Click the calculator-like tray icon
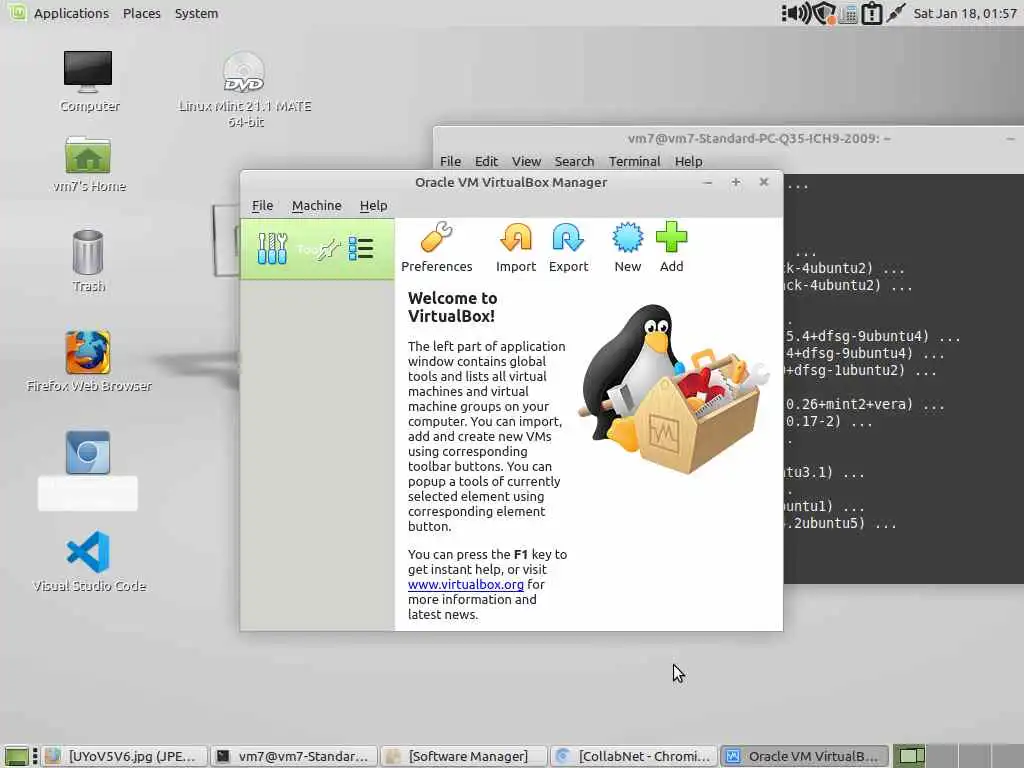Viewport: 1024px width, 768px height. coord(848,14)
